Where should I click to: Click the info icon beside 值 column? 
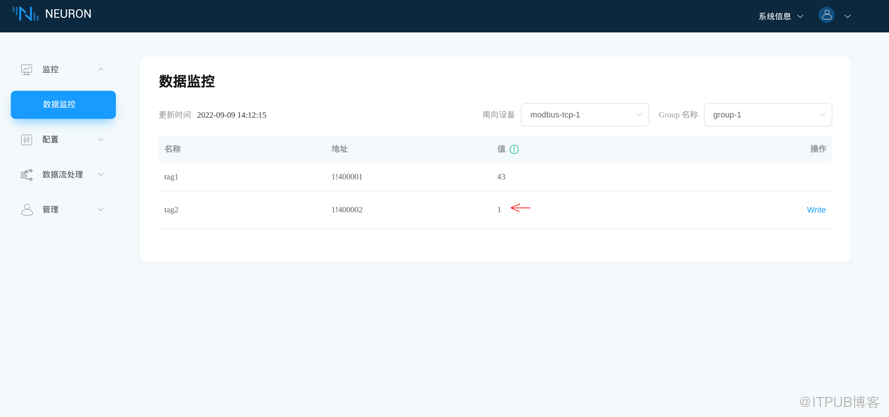click(x=514, y=149)
